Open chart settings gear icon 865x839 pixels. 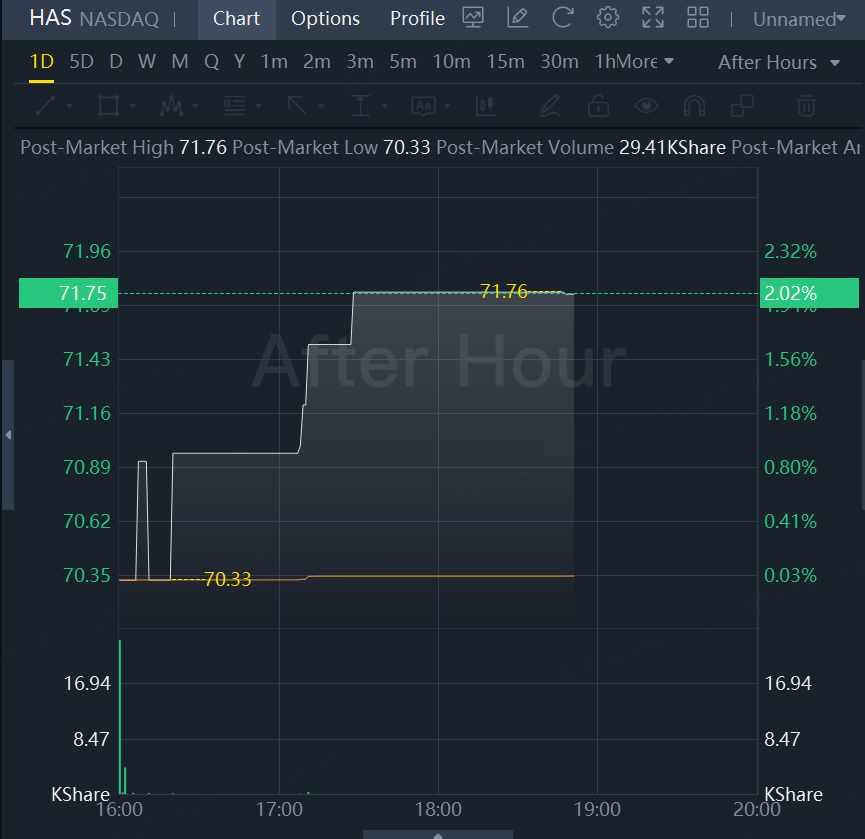coord(607,18)
